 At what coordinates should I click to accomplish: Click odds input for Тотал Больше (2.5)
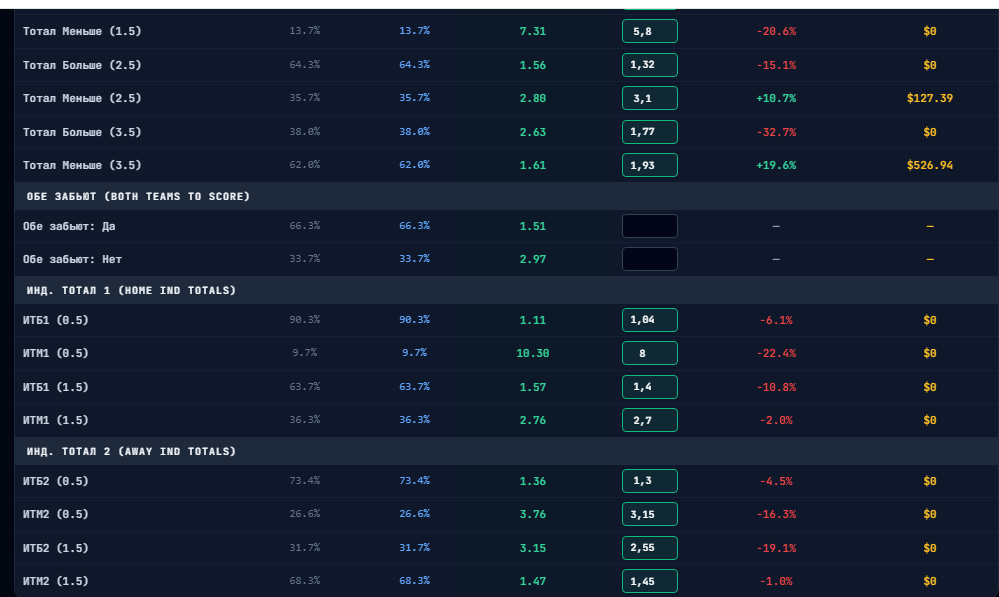pyautogui.click(x=649, y=65)
